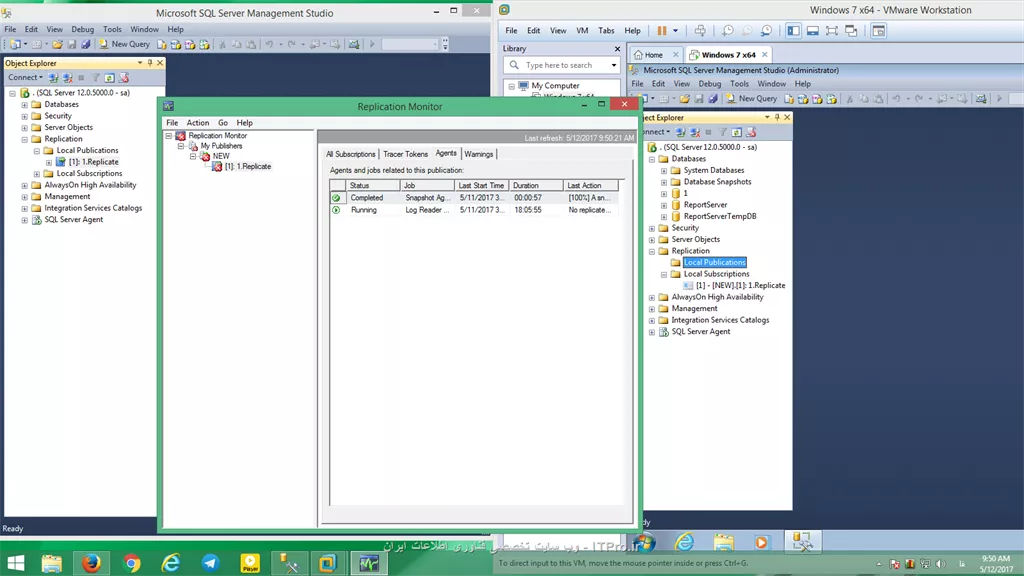The image size is (1024, 576).
Task: Click Connect Object Explorer icon in left SSMS
Action: click(54, 78)
